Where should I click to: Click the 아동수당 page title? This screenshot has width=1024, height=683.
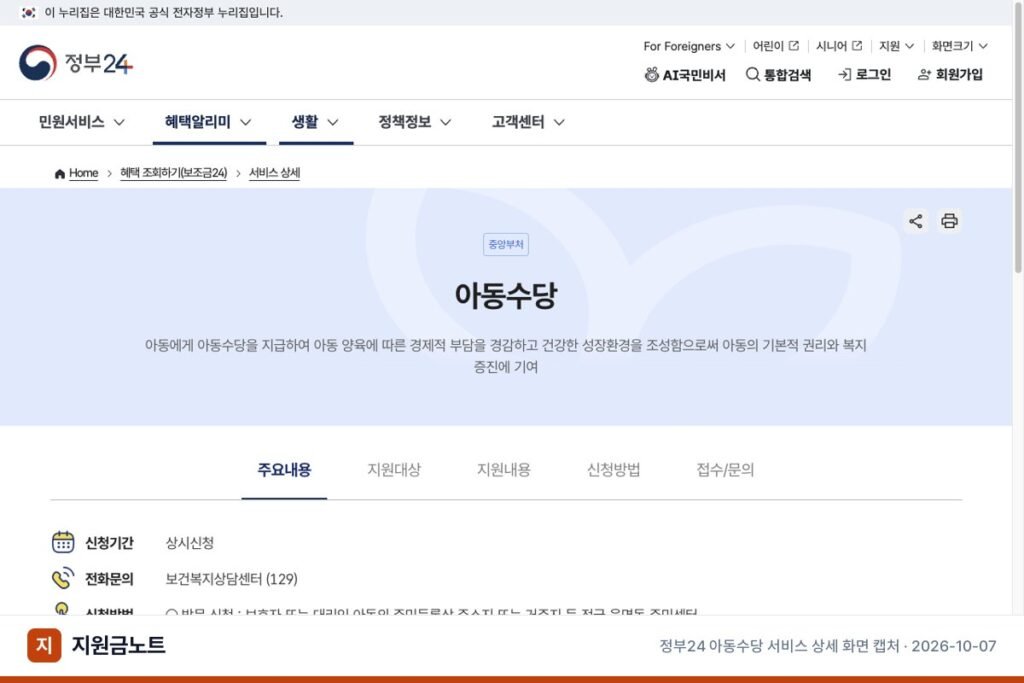pyautogui.click(x=505, y=296)
